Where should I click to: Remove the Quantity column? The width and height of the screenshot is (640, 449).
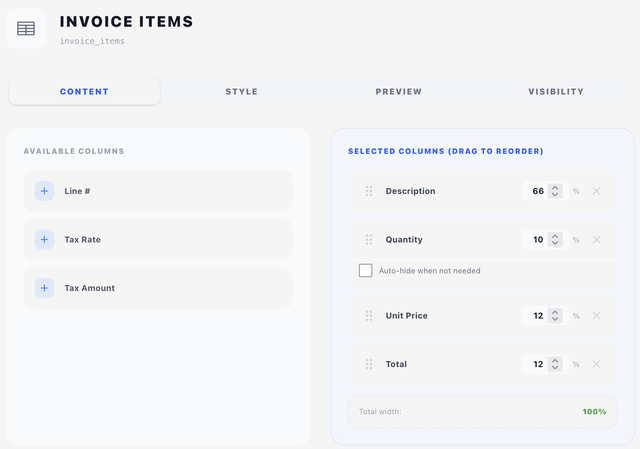pos(596,240)
